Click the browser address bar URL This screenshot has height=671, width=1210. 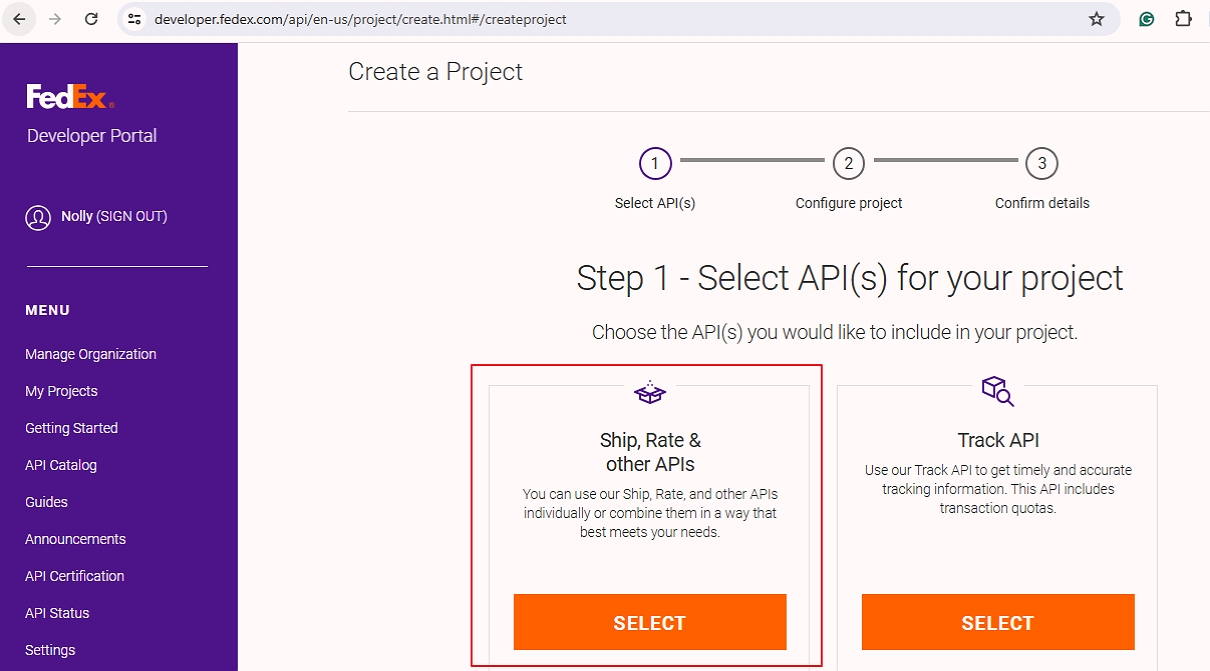click(360, 19)
